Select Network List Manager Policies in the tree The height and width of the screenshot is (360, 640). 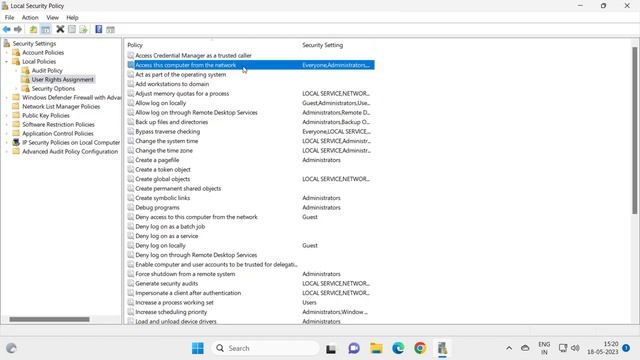(x=61, y=107)
